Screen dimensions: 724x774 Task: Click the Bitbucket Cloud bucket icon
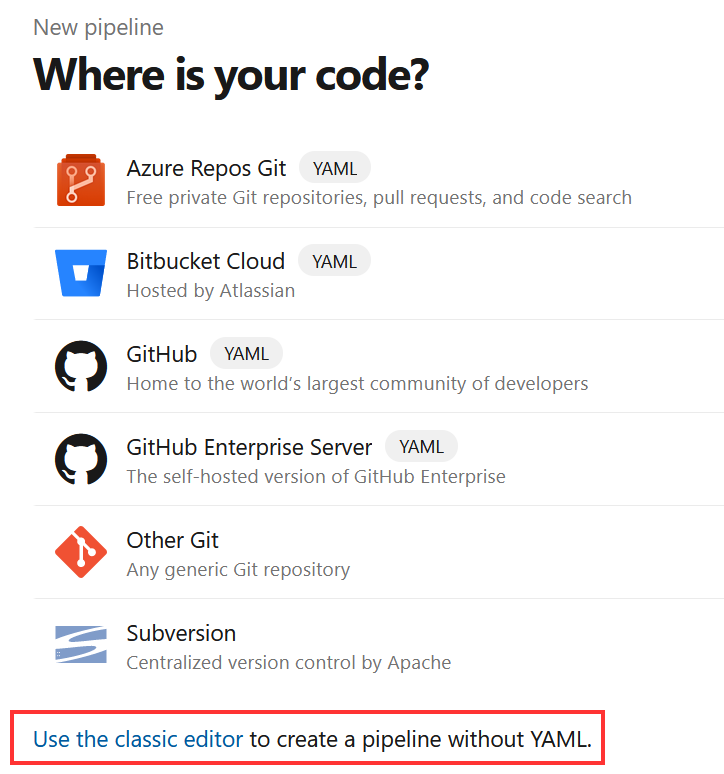pyautogui.click(x=81, y=273)
